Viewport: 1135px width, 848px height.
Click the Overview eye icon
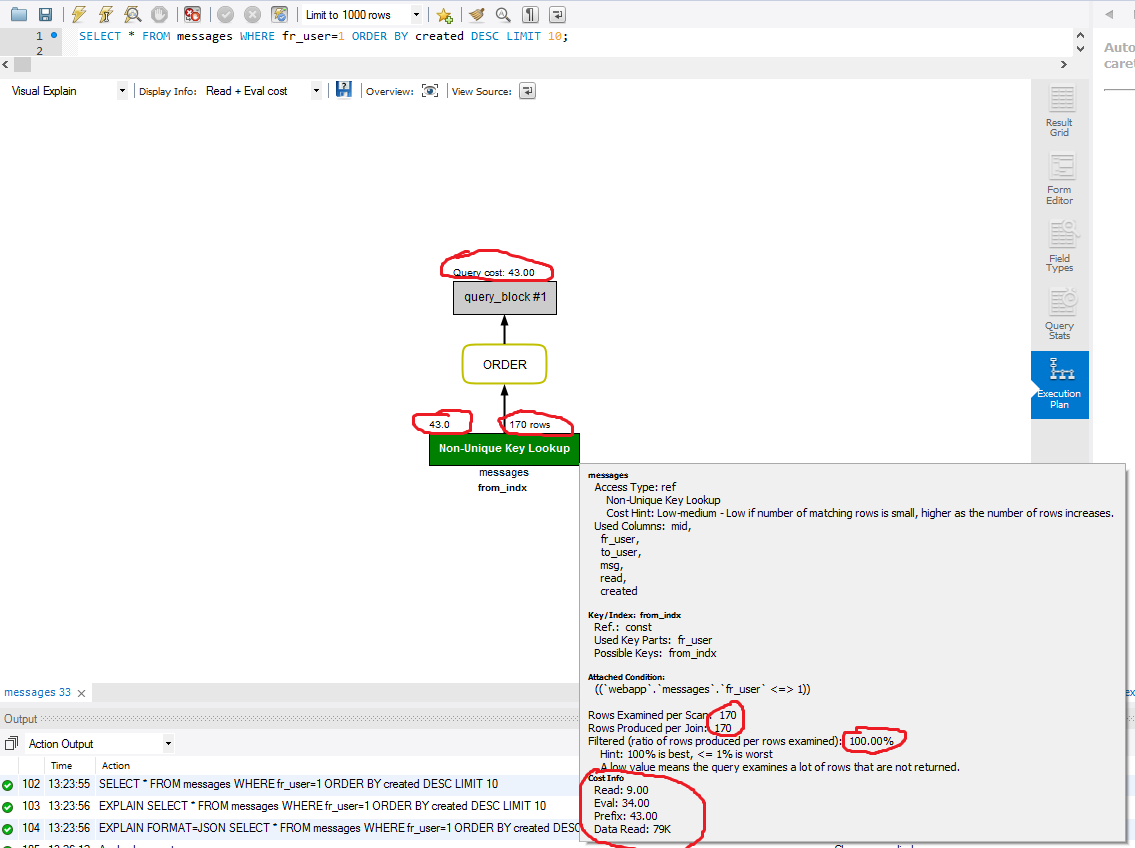tap(430, 91)
